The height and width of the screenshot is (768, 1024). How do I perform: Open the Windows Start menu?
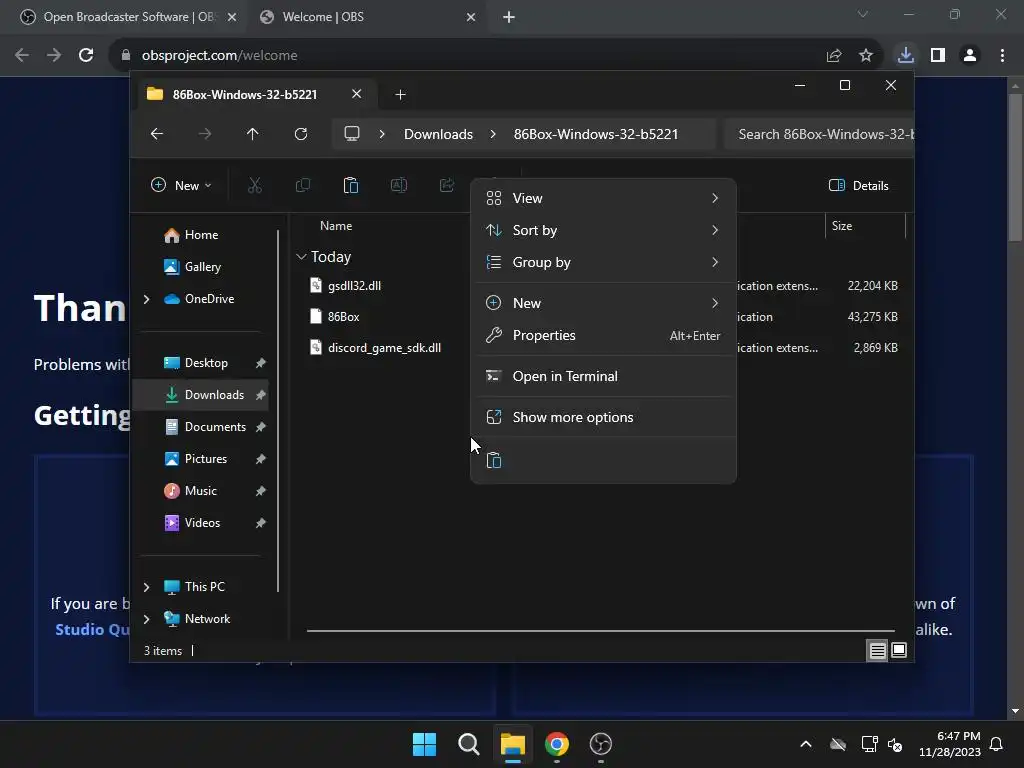tap(424, 744)
